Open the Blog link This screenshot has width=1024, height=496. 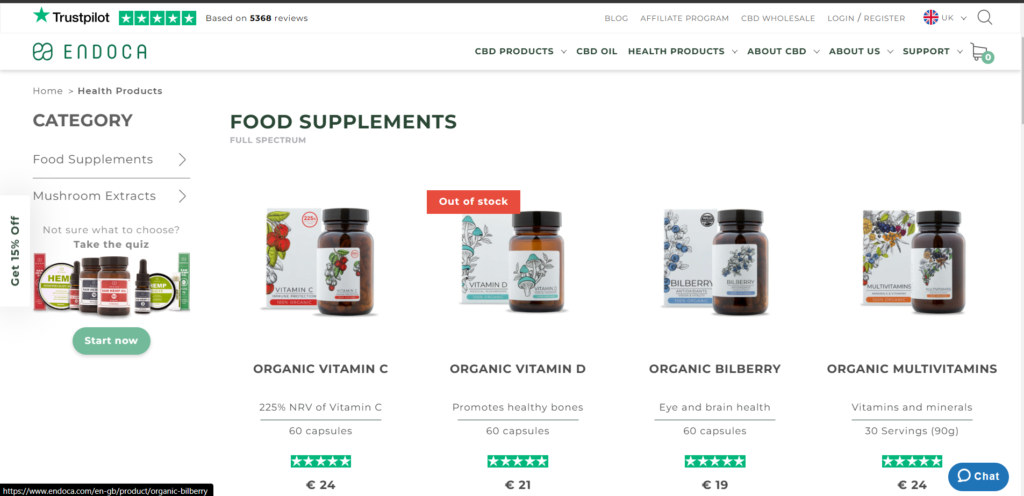click(x=616, y=18)
